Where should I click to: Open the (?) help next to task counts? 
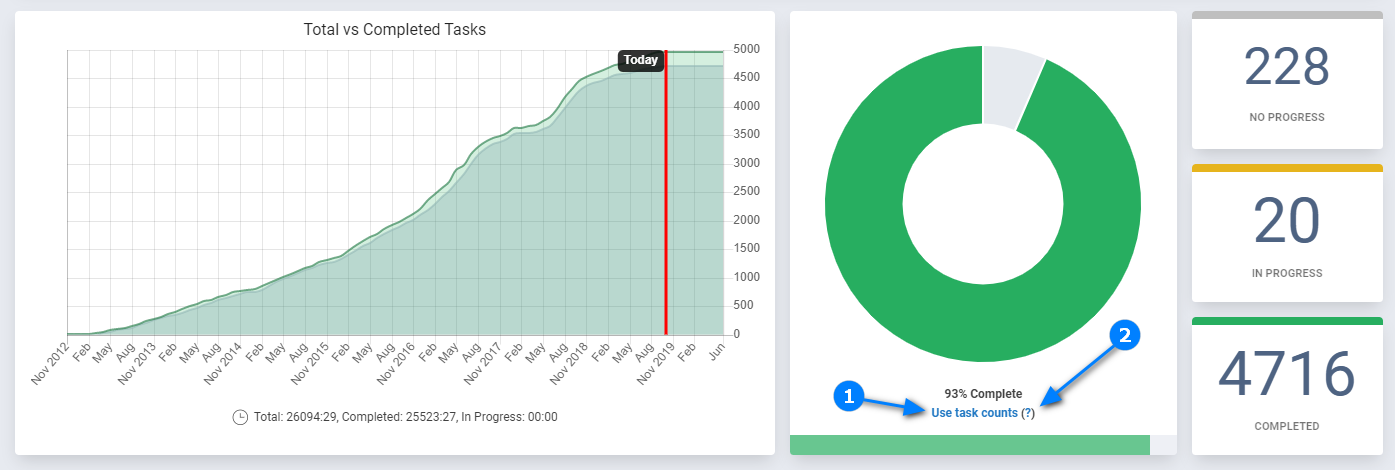pyautogui.click(x=1028, y=413)
